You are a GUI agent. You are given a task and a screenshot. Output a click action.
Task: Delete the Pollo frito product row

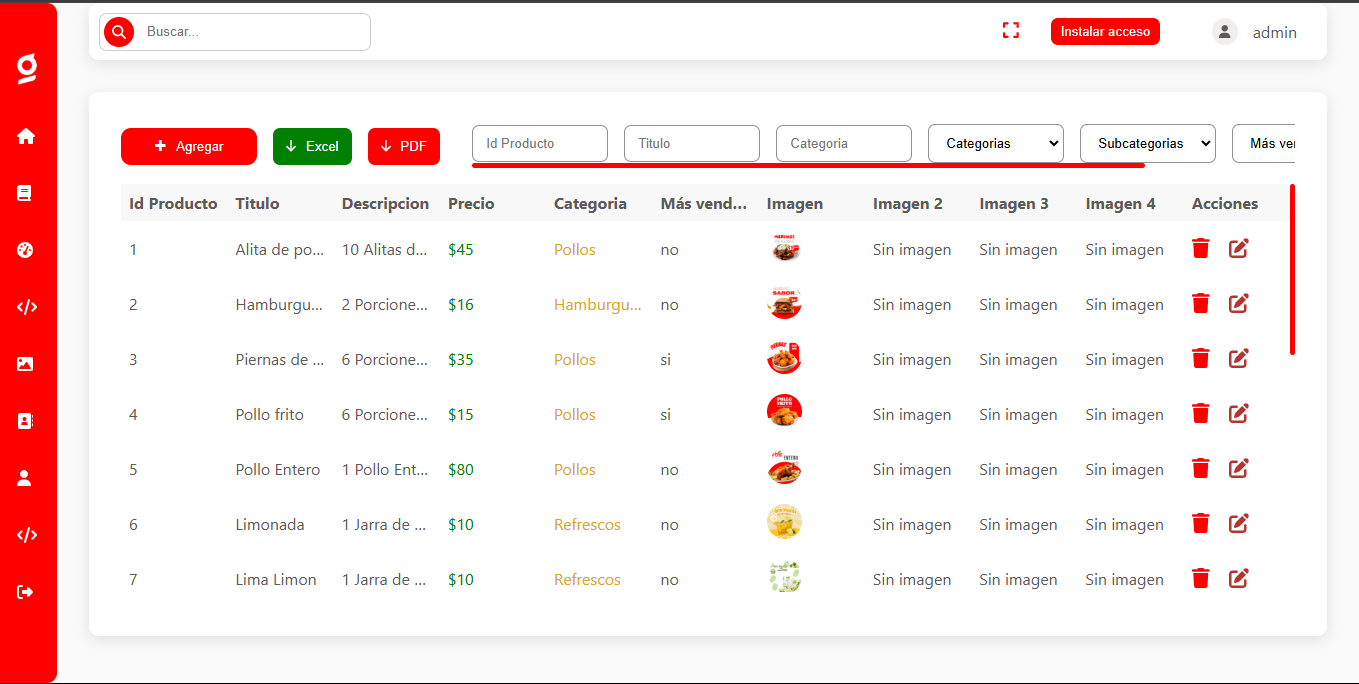[x=1201, y=413]
